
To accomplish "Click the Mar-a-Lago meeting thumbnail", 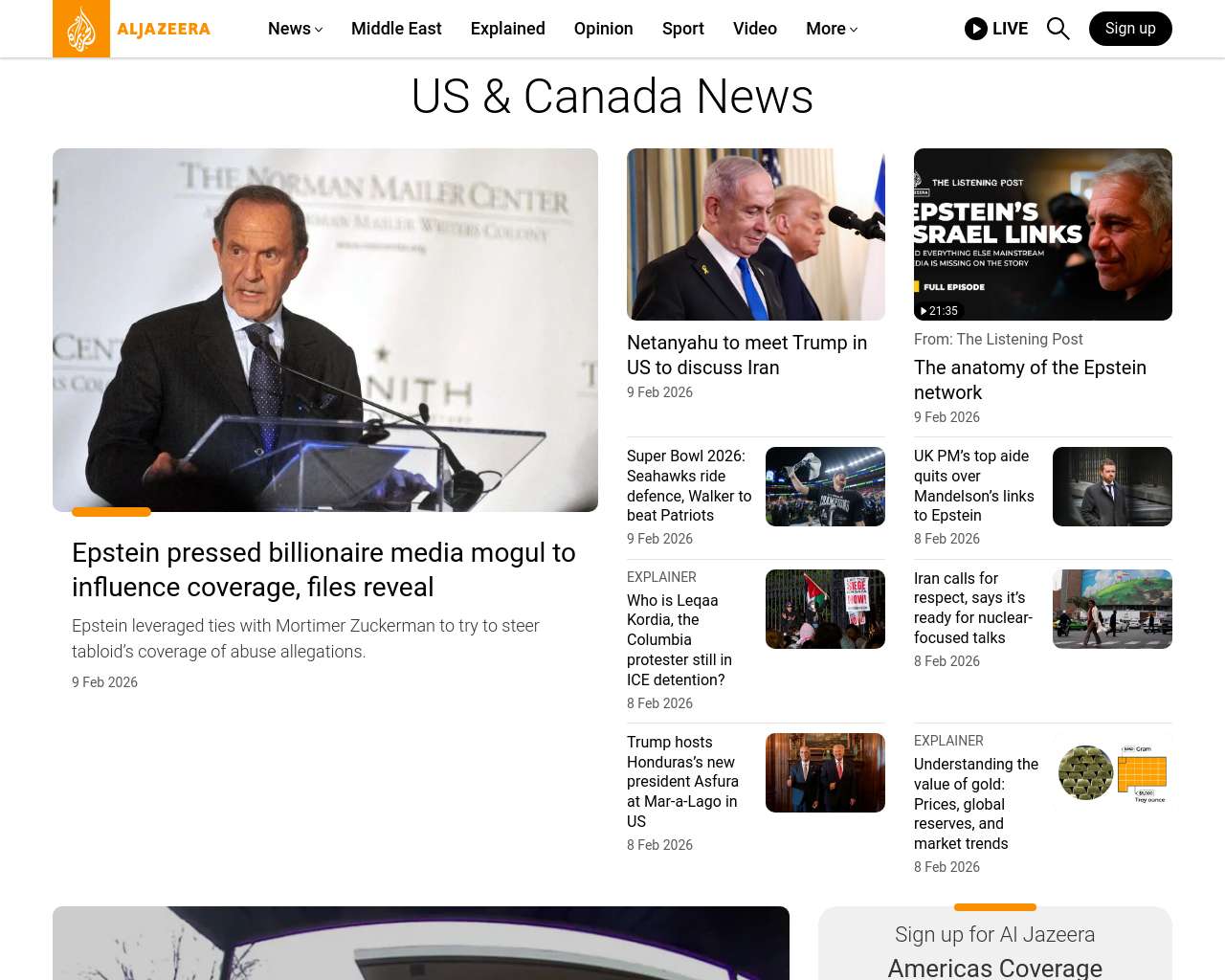I will [825, 772].
